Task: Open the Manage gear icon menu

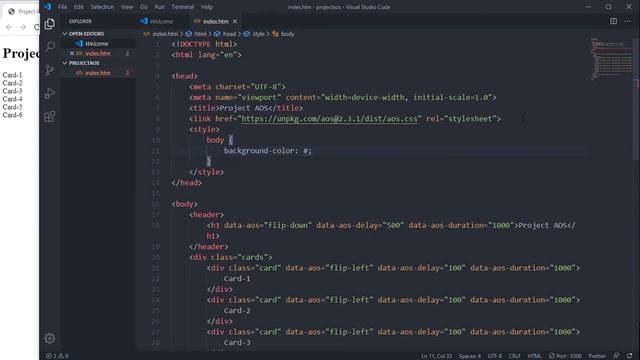Action: [50, 338]
